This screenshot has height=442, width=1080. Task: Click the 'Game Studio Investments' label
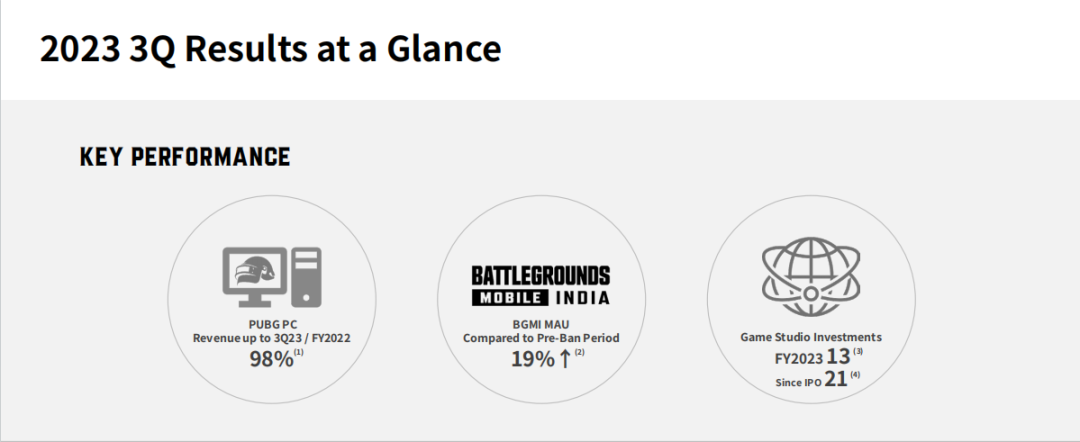pyautogui.click(x=810, y=338)
